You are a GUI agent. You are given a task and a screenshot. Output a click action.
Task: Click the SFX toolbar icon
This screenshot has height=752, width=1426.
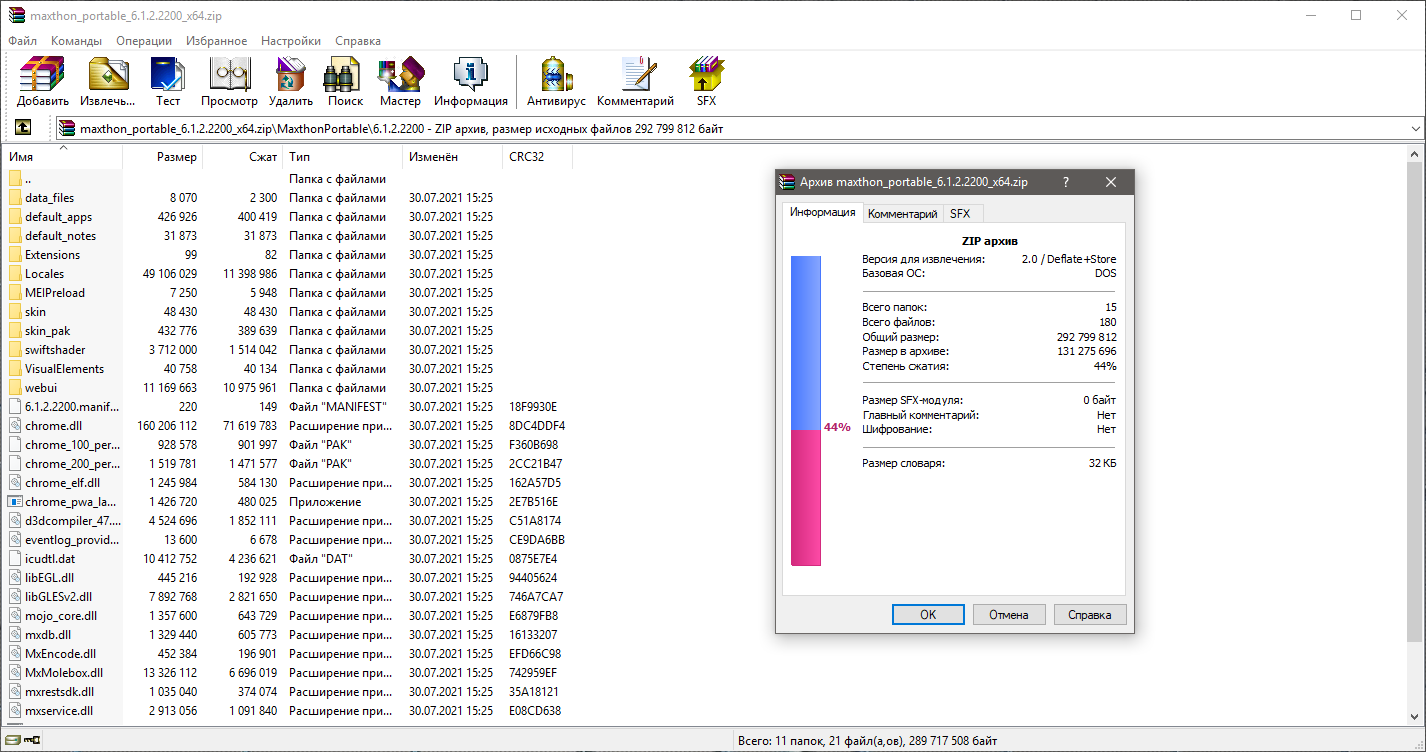pos(706,82)
